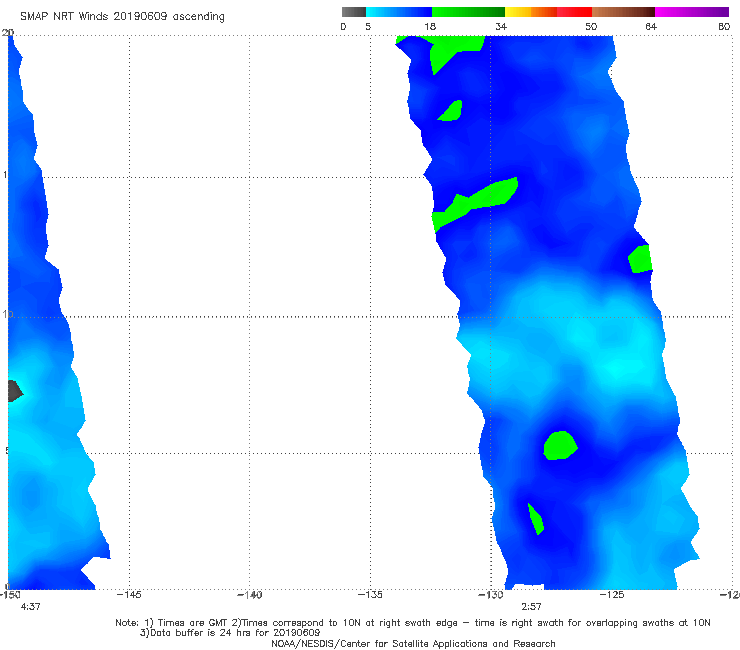The height and width of the screenshot is (650, 740).
Task: Click the longitude label '-150'
Action: tap(9, 595)
